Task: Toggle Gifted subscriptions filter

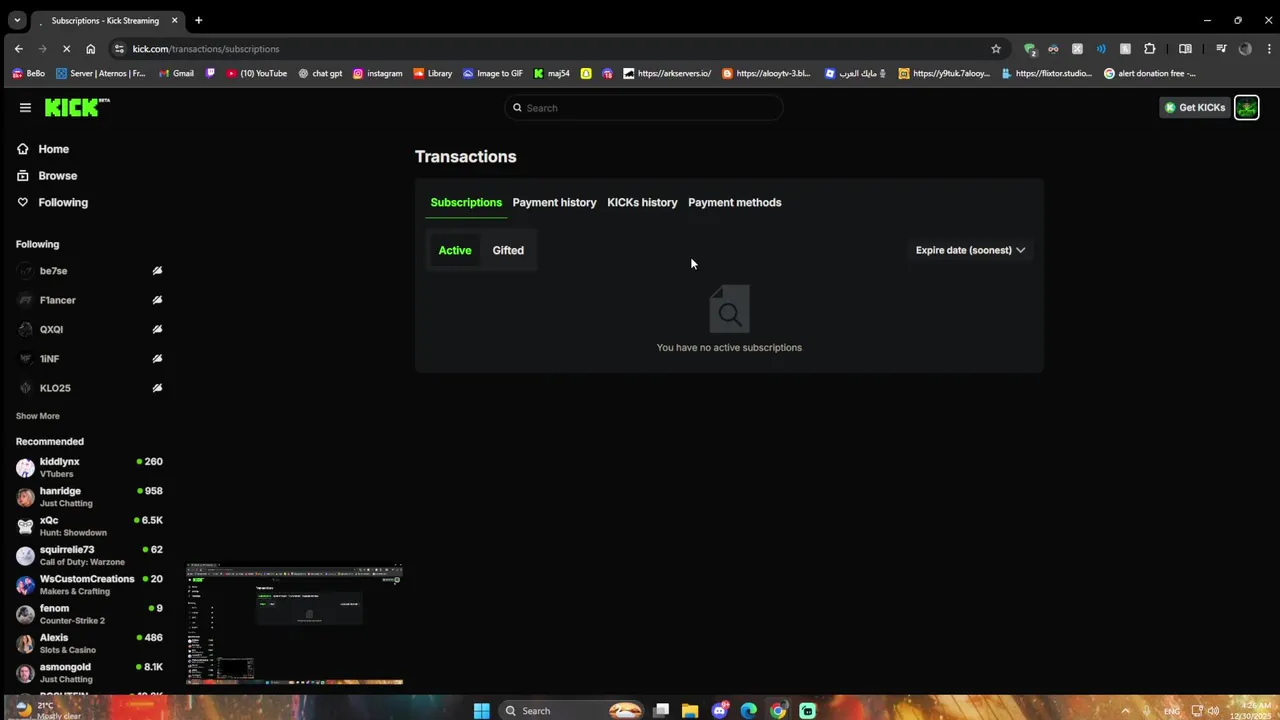Action: click(x=508, y=250)
